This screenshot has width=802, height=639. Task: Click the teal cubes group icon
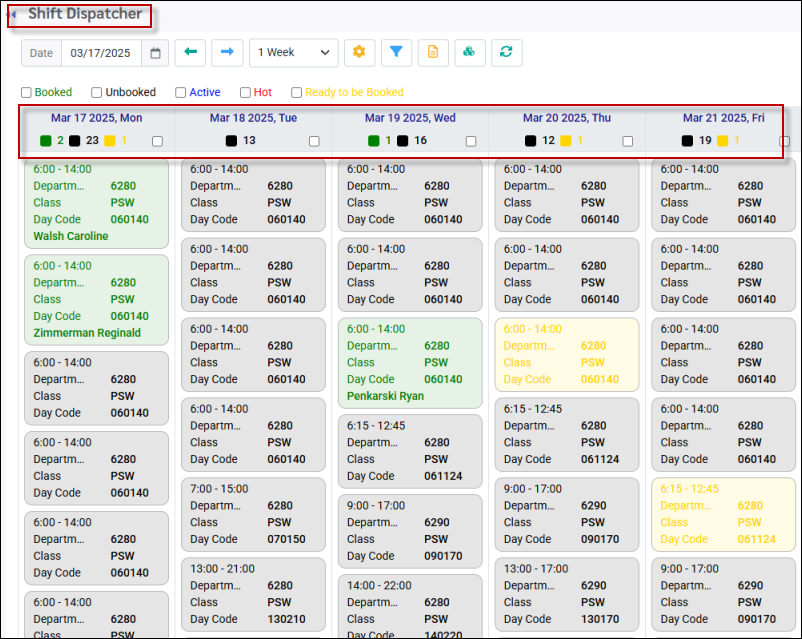(470, 53)
